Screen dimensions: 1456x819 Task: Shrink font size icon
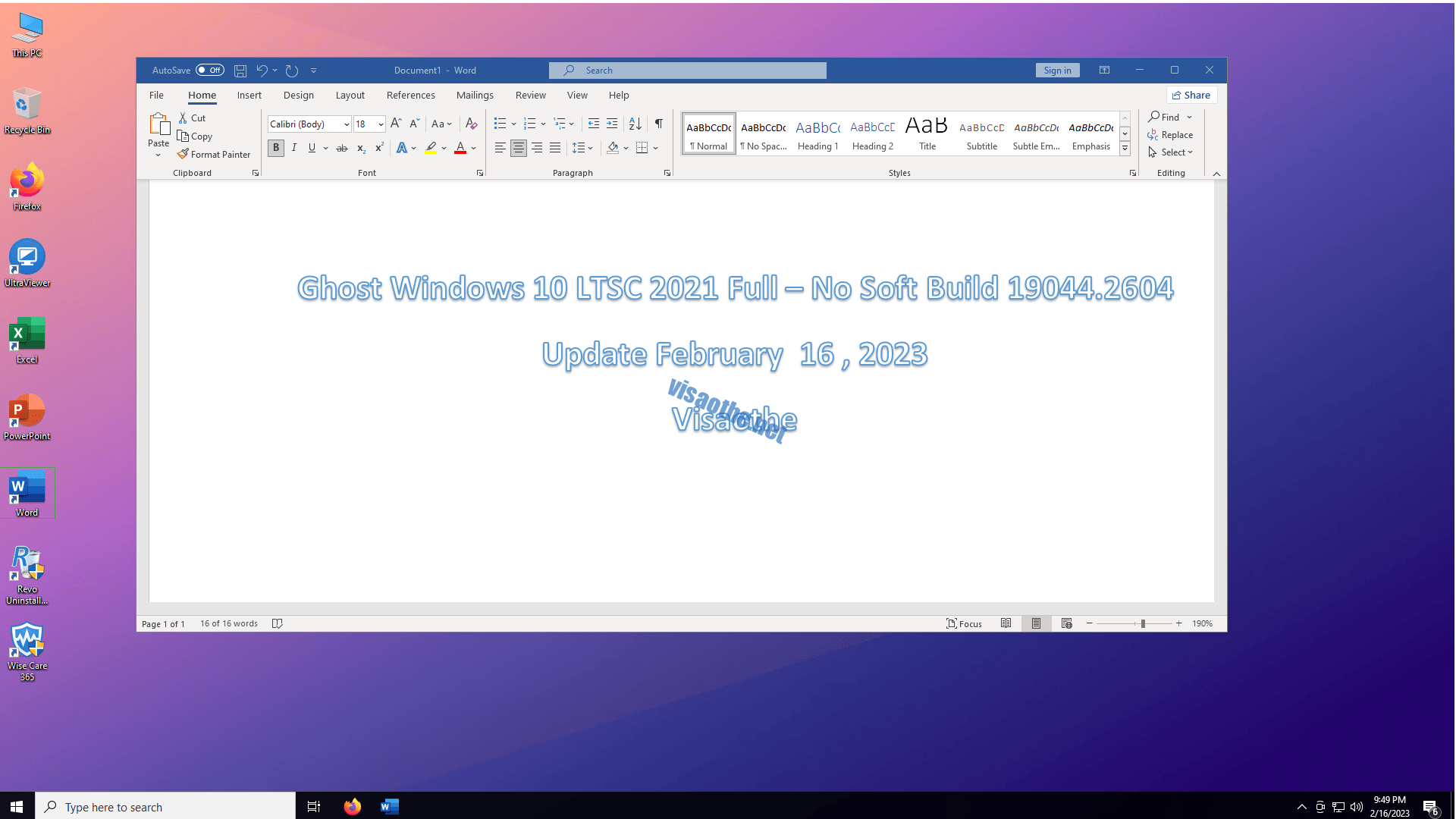tap(414, 124)
